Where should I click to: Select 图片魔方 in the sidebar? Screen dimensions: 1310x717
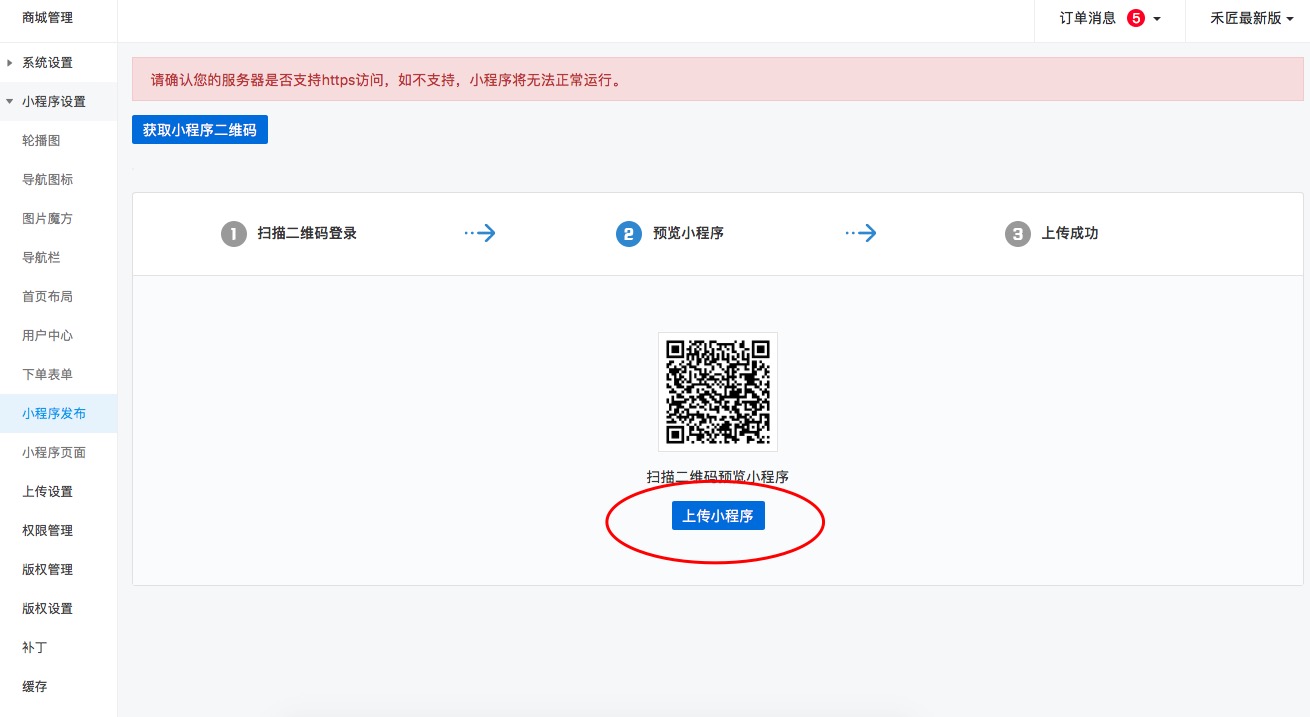pyautogui.click(x=47, y=219)
